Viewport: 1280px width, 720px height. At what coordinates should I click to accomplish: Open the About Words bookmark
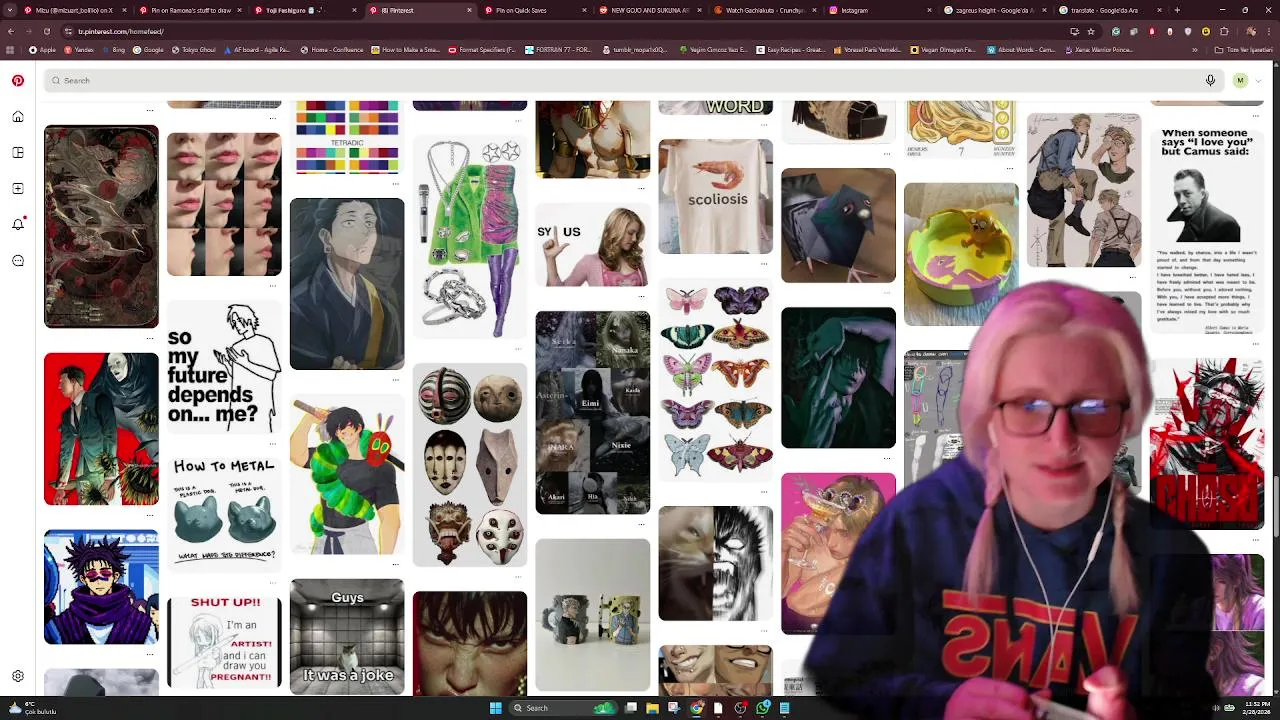tap(1021, 49)
